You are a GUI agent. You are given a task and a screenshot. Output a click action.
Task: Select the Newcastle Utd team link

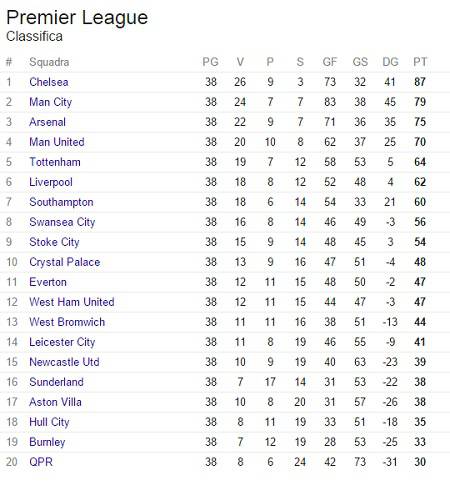[x=64, y=362]
